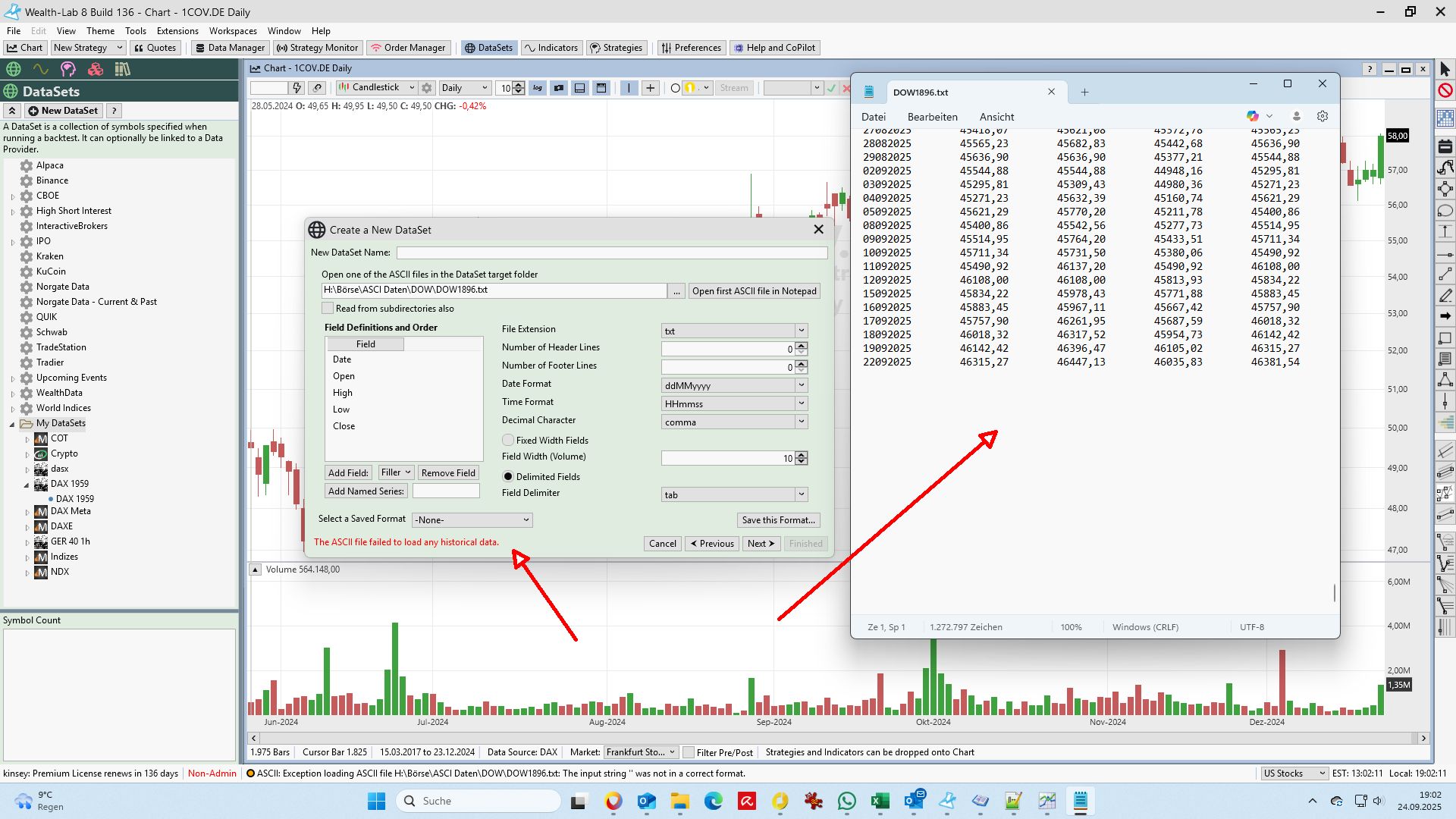Screen dimensions: 1456x819
Task: Open Bearbeiten menu in Notepad
Action: [932, 117]
